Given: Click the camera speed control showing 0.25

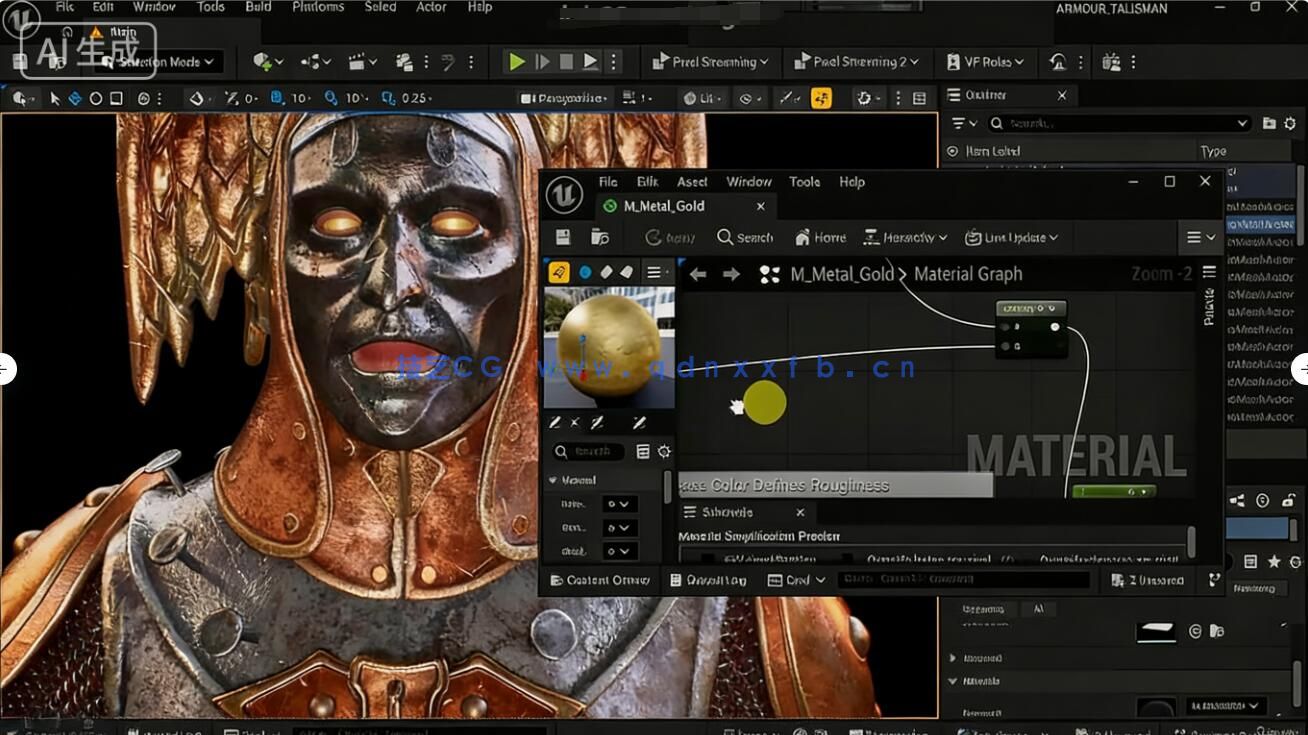Looking at the screenshot, I should point(407,97).
